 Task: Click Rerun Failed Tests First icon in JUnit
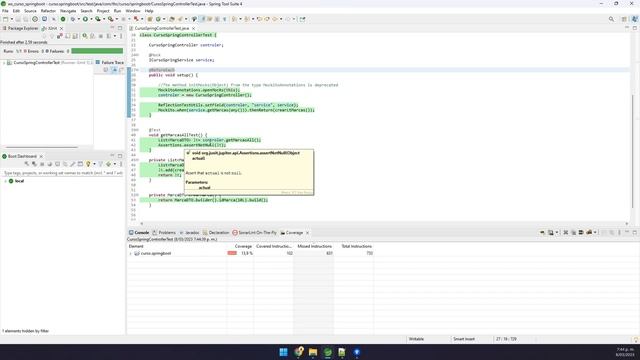(92, 36)
